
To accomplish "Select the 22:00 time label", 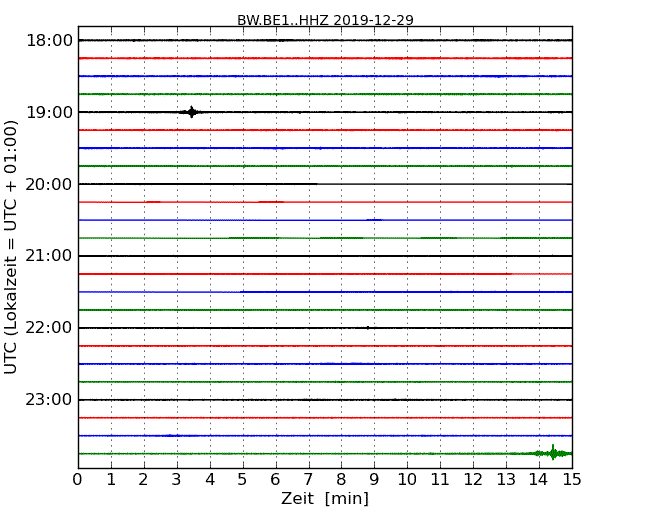I will pos(49,328).
